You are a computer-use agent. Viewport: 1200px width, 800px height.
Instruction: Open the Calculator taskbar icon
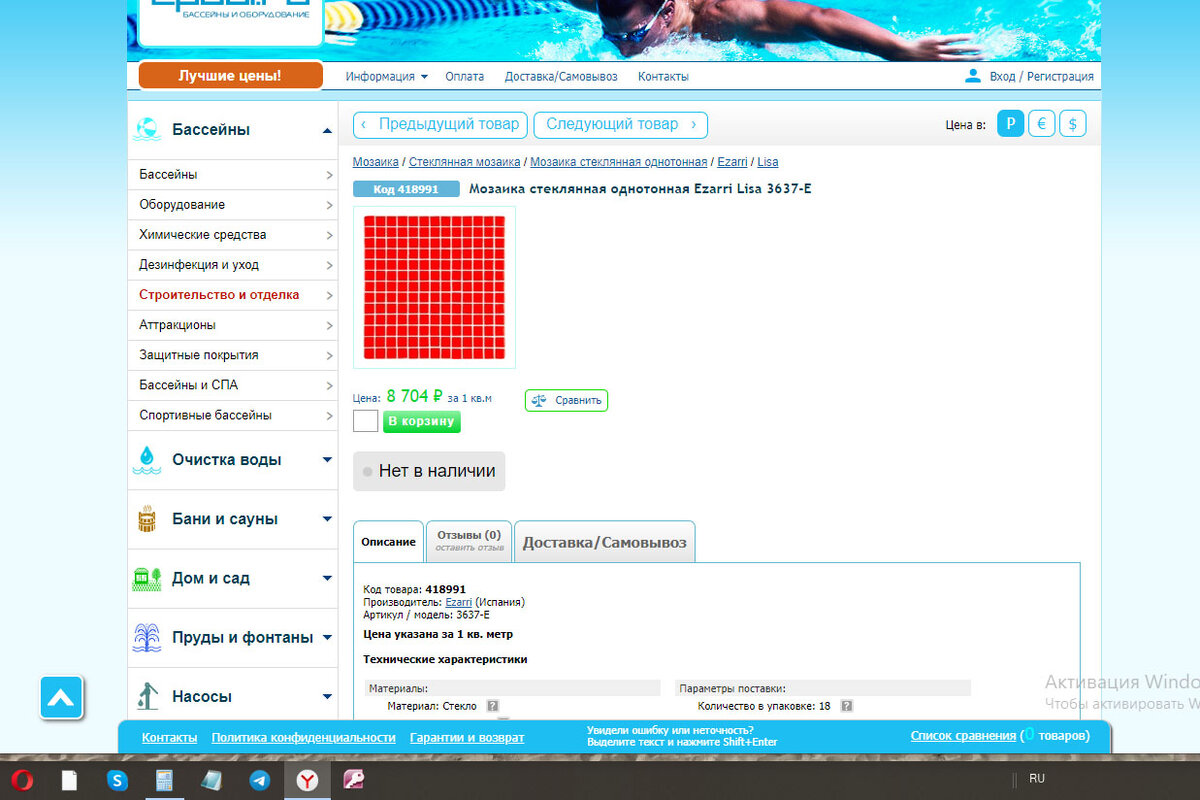(x=165, y=780)
